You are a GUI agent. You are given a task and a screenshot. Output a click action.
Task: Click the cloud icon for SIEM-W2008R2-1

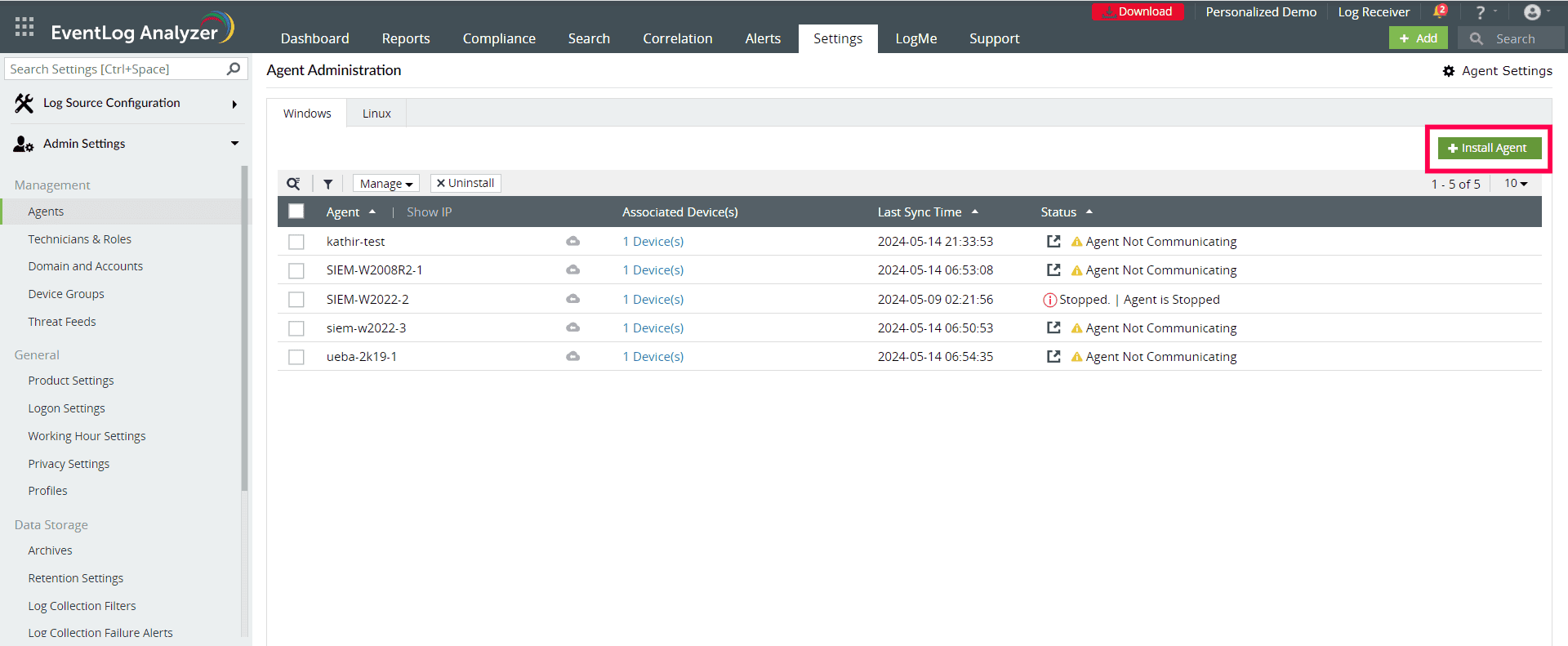573,270
